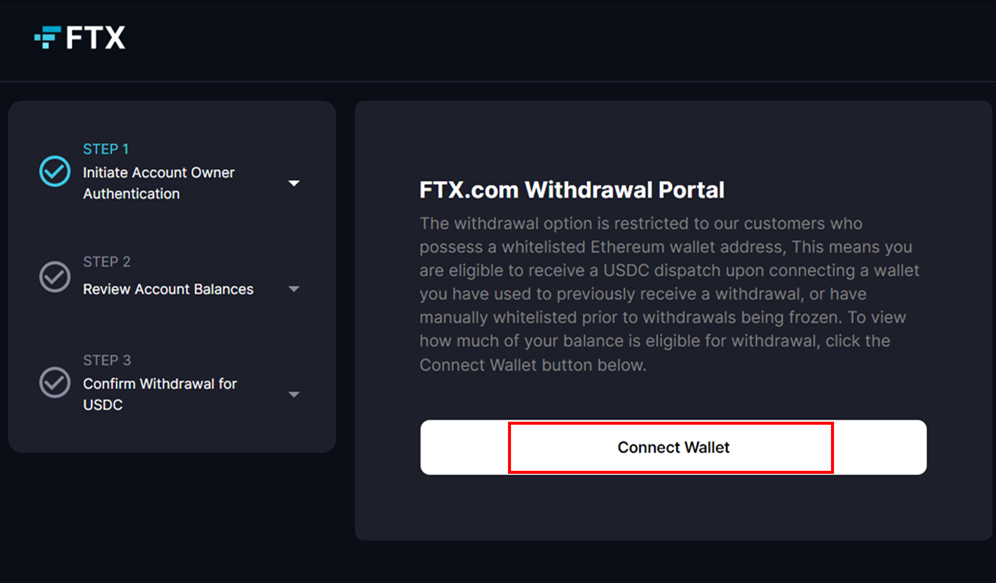Image resolution: width=996 pixels, height=583 pixels.
Task: Click the teal FTX logo glyph
Action: 47,37
